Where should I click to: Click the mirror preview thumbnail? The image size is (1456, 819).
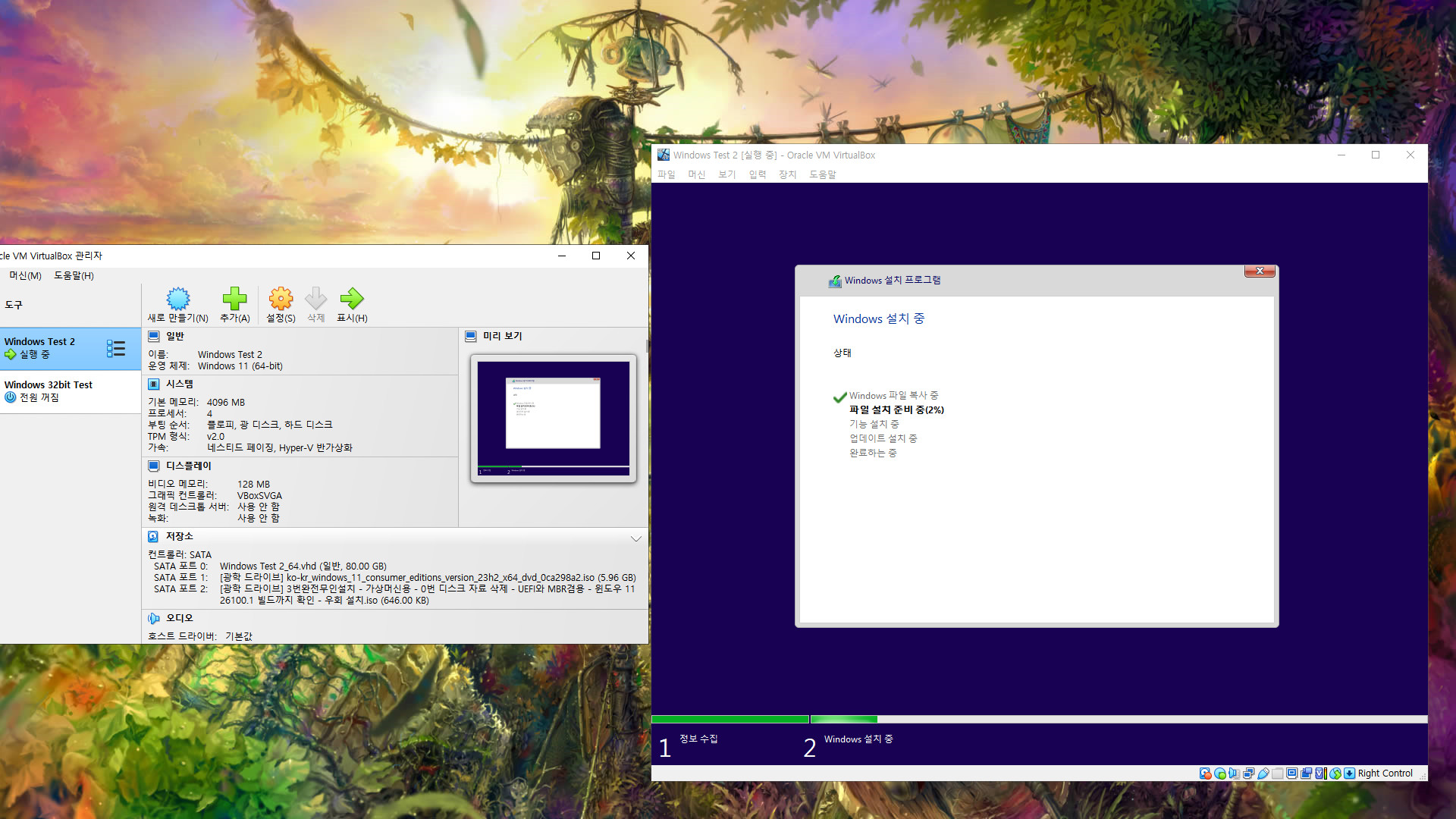[x=553, y=417]
